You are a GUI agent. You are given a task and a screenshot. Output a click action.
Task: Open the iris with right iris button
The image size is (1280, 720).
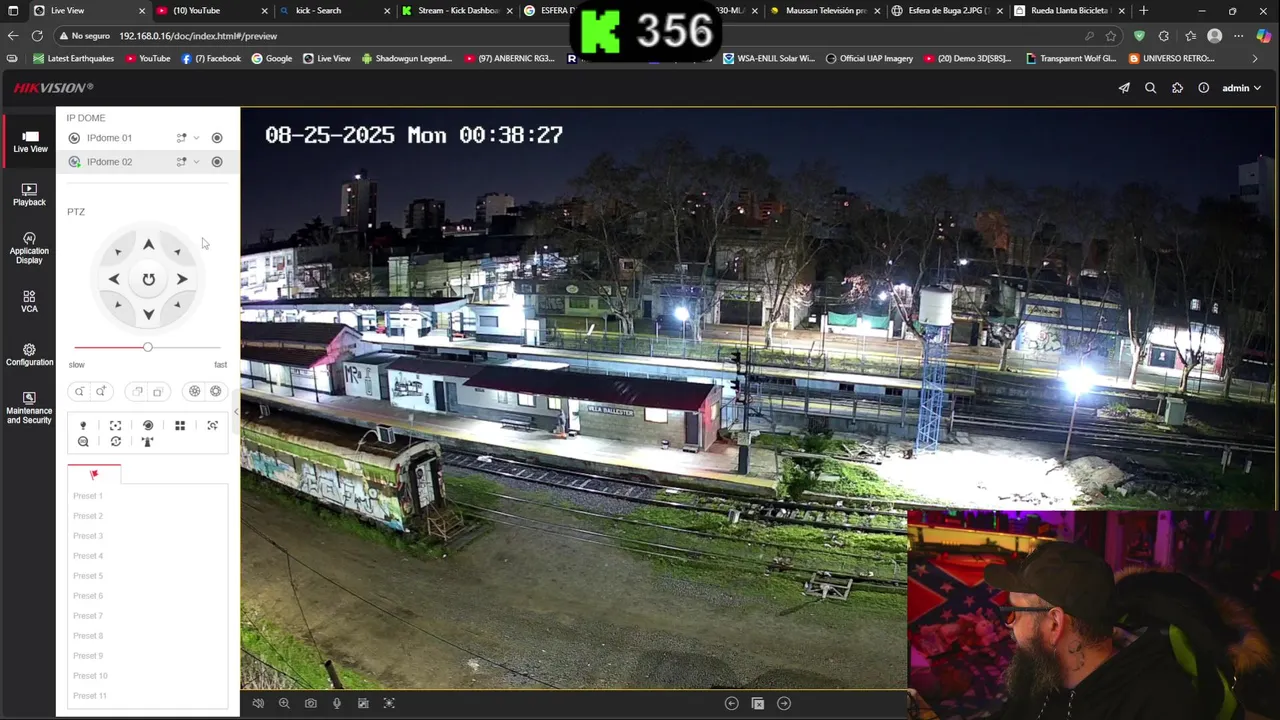[216, 391]
